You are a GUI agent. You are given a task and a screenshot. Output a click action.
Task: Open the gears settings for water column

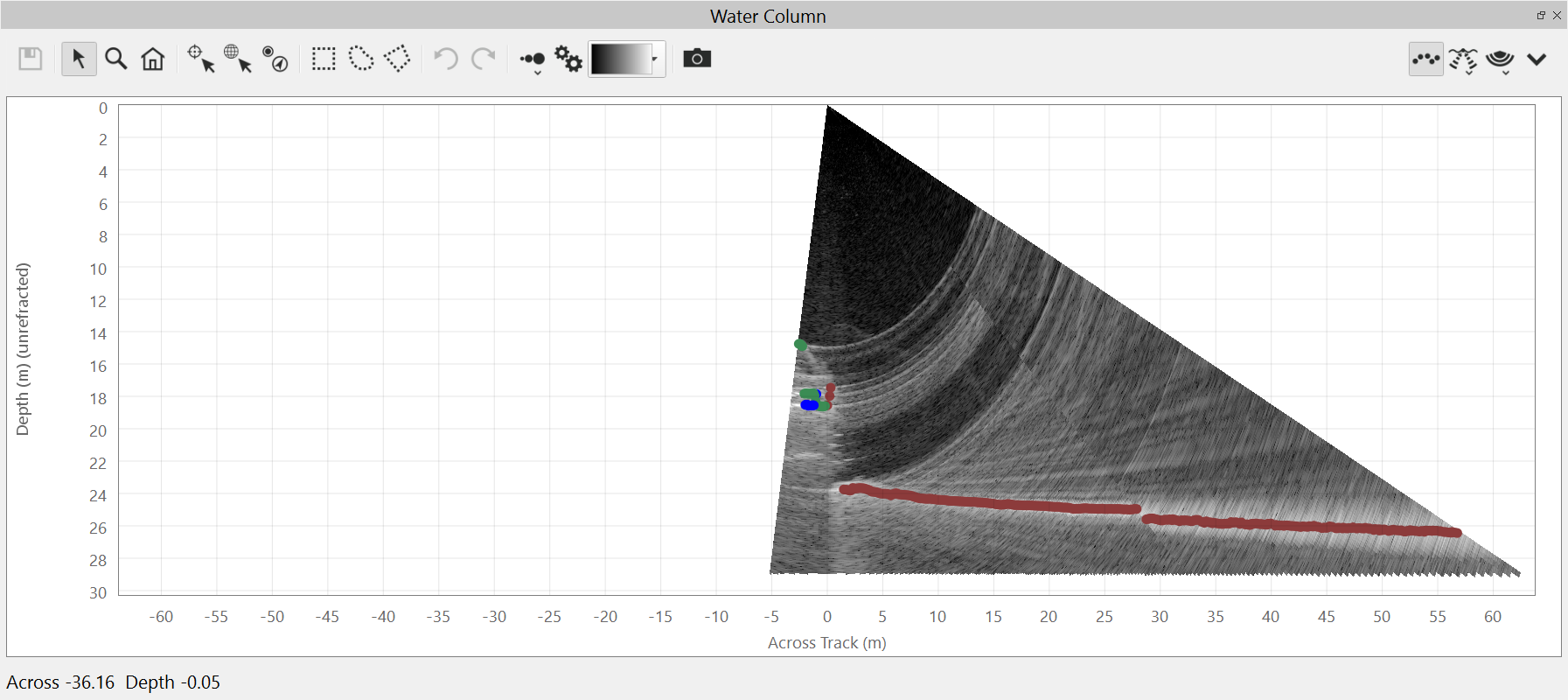(568, 59)
